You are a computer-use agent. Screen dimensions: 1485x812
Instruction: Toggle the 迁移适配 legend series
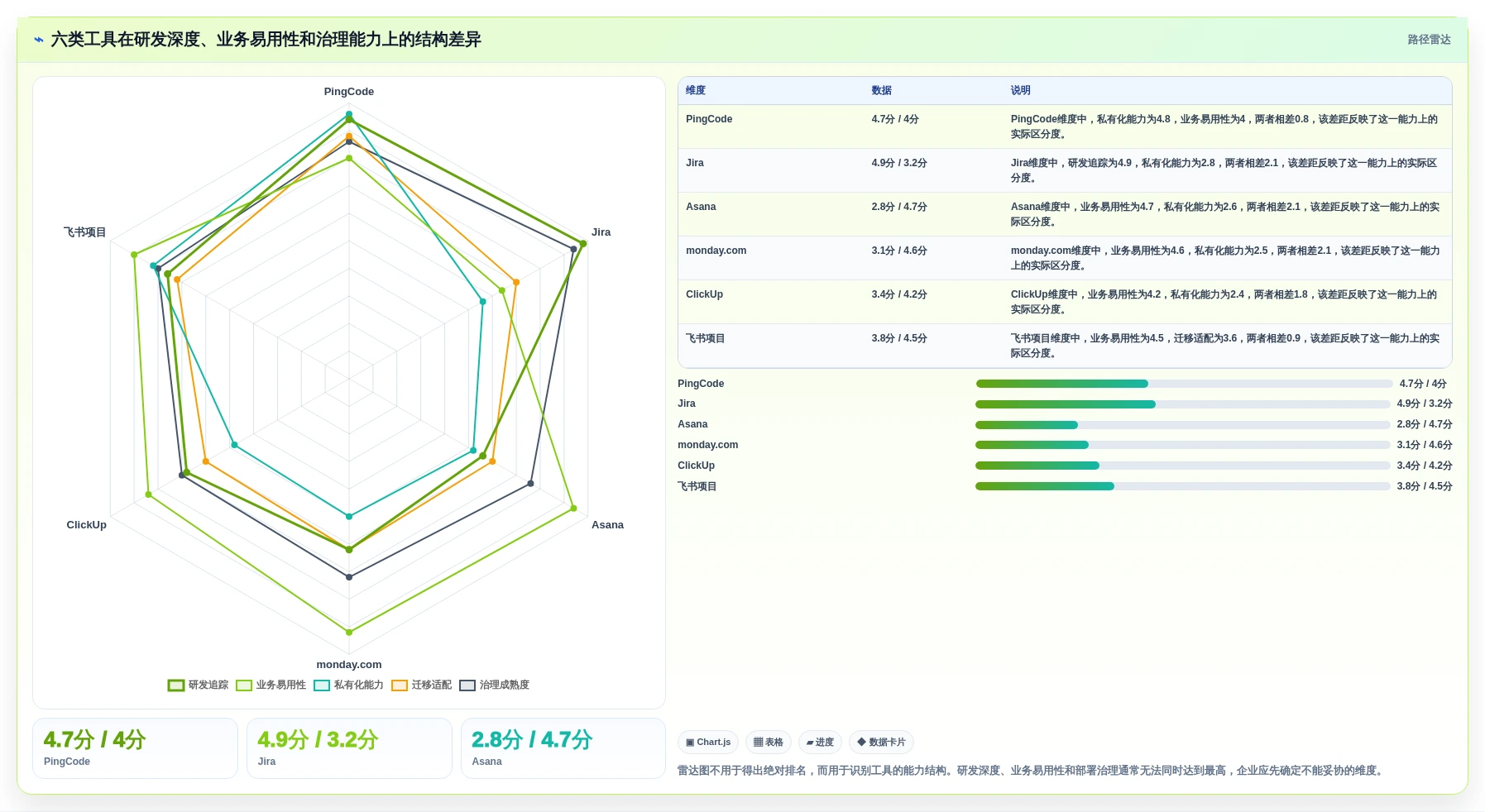pyautogui.click(x=421, y=685)
